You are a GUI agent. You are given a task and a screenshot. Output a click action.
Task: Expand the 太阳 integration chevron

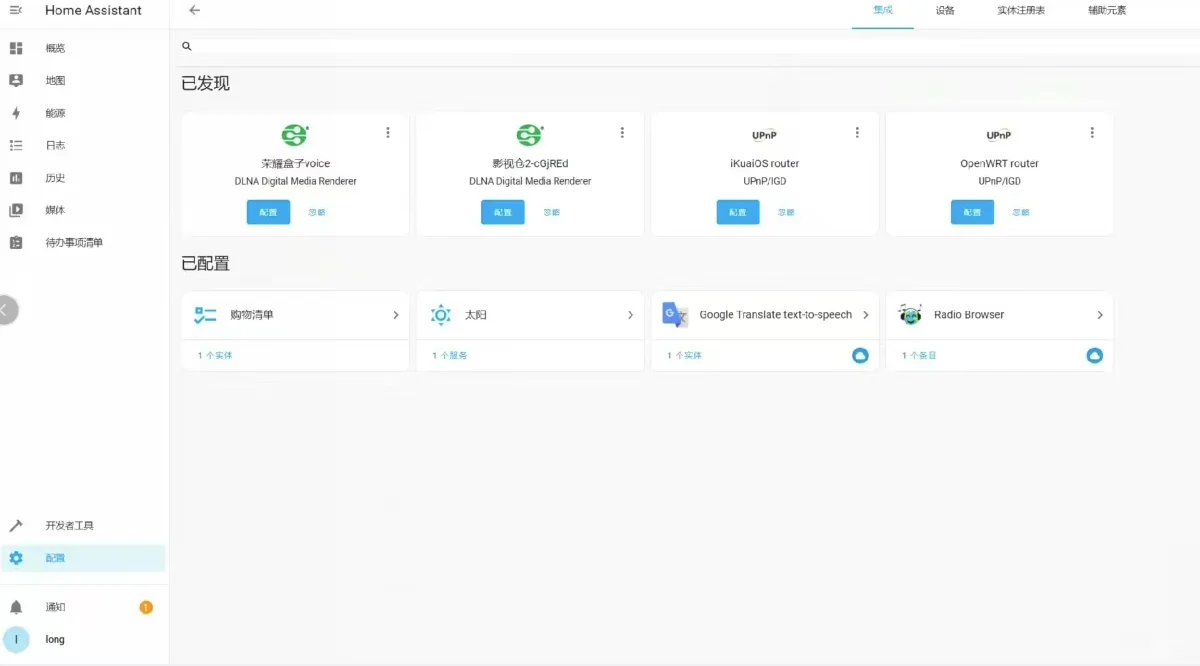(630, 315)
